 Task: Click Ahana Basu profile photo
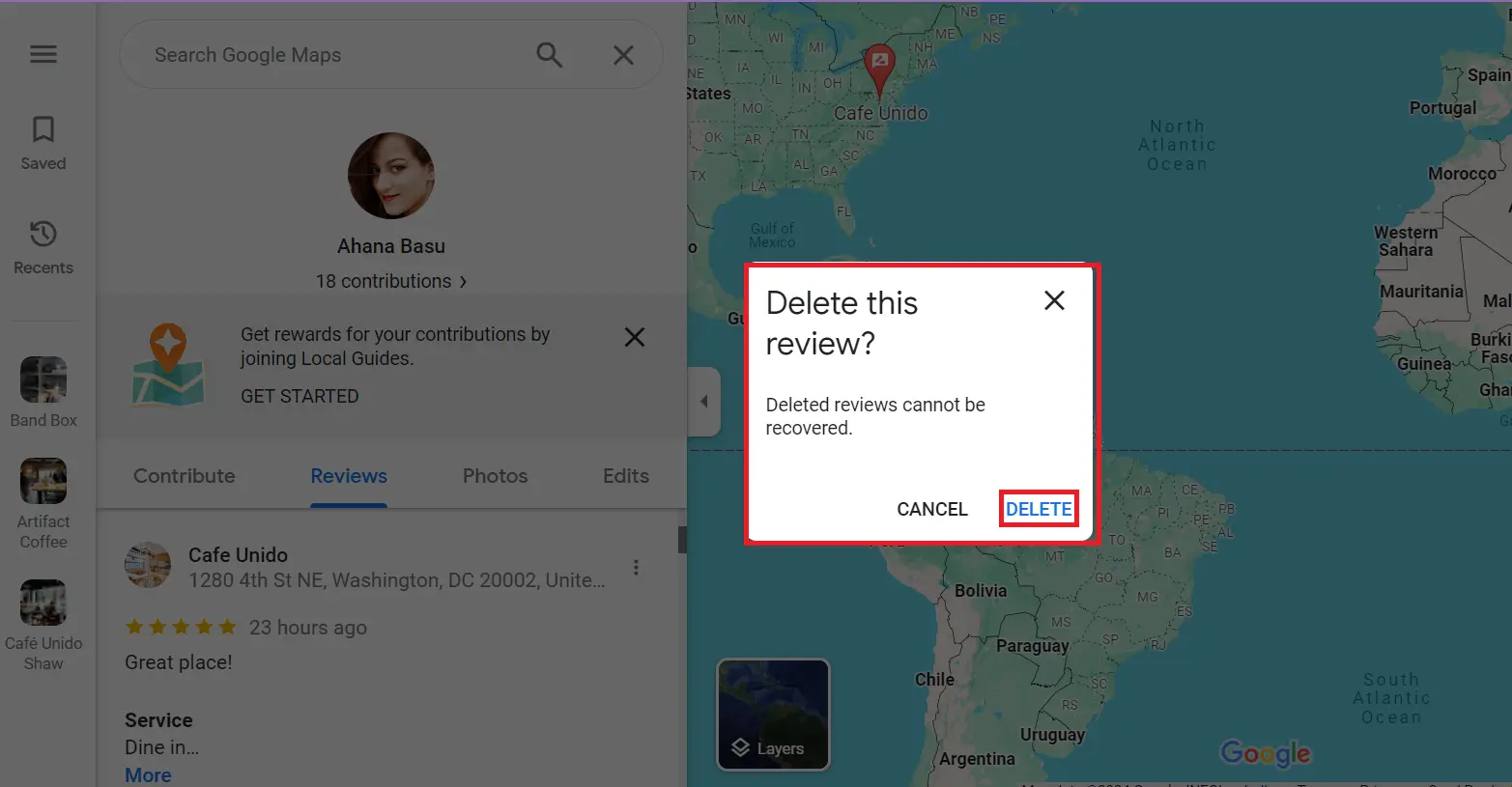coord(391,176)
